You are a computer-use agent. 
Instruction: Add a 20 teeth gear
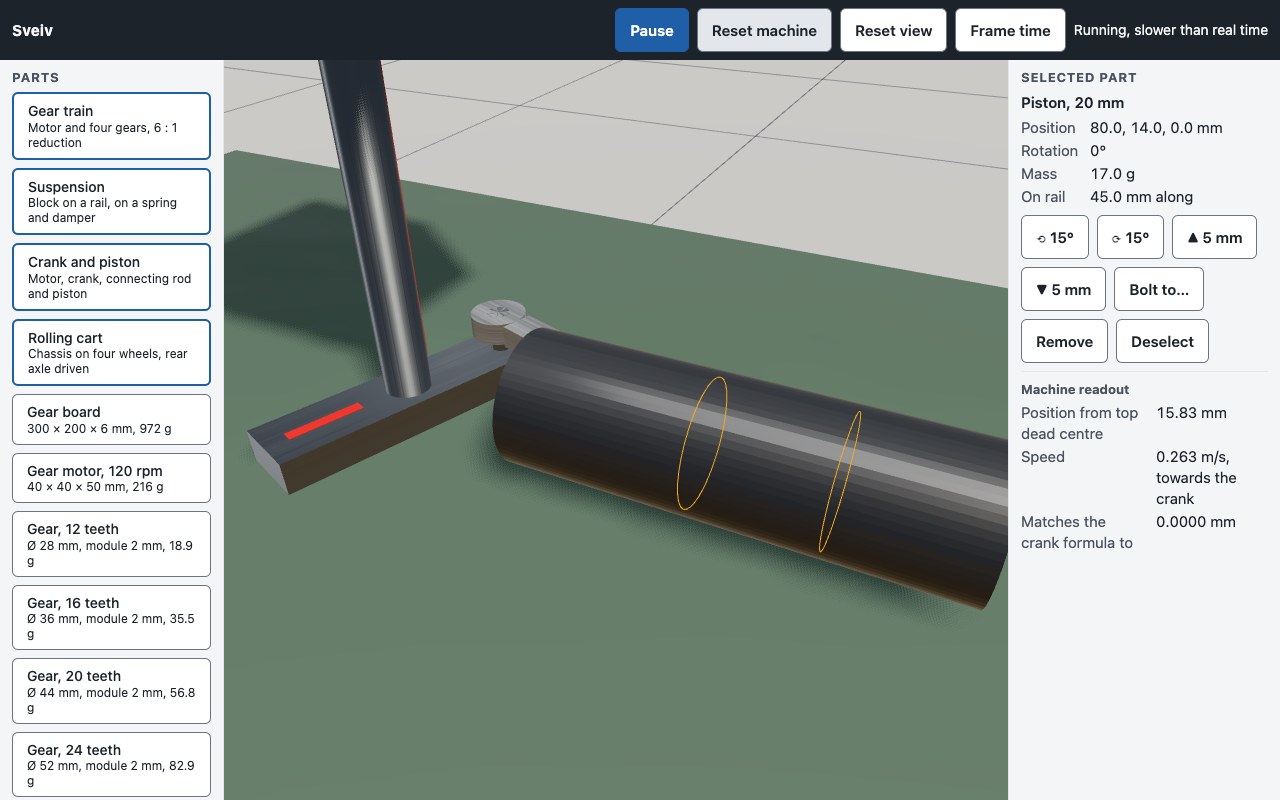pos(111,691)
